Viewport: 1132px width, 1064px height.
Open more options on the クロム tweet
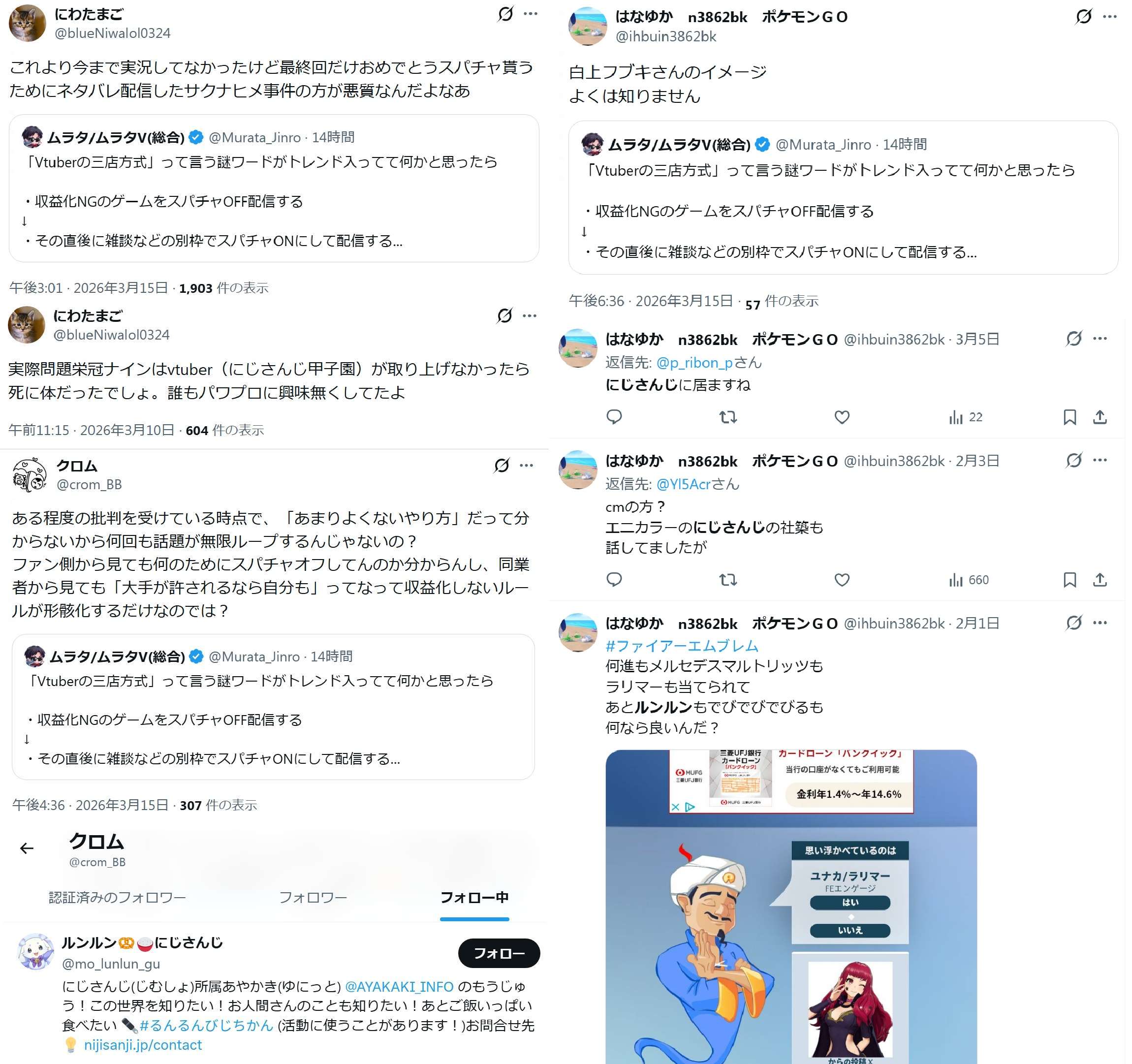pyautogui.click(x=527, y=466)
